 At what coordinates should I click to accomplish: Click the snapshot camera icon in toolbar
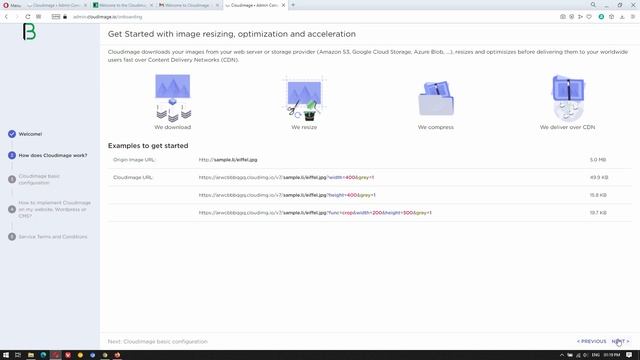[562, 17]
